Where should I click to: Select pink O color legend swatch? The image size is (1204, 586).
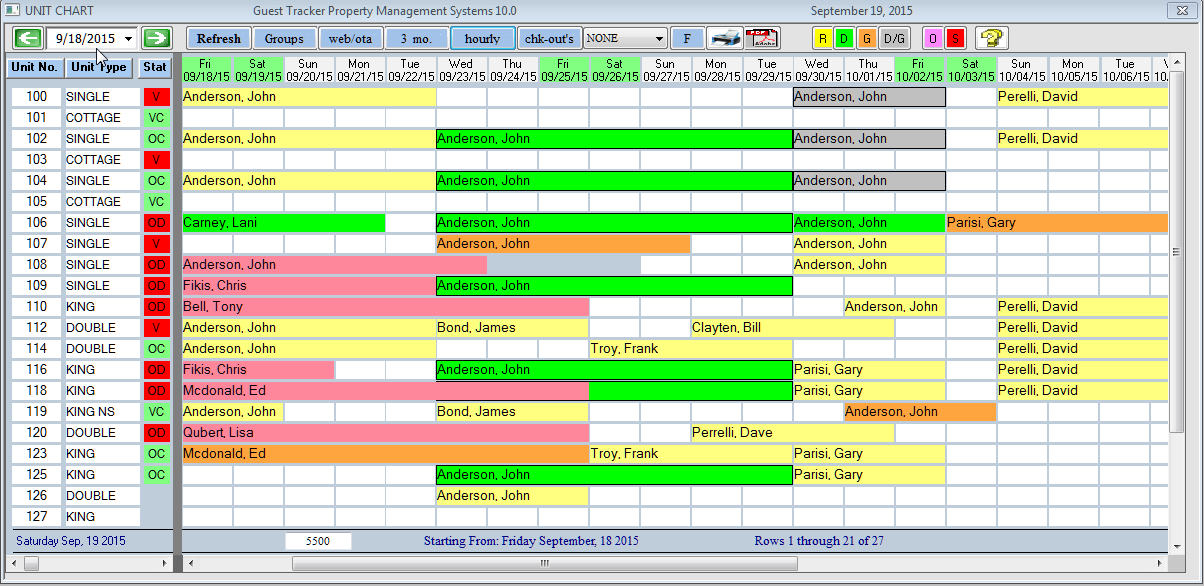coord(932,38)
